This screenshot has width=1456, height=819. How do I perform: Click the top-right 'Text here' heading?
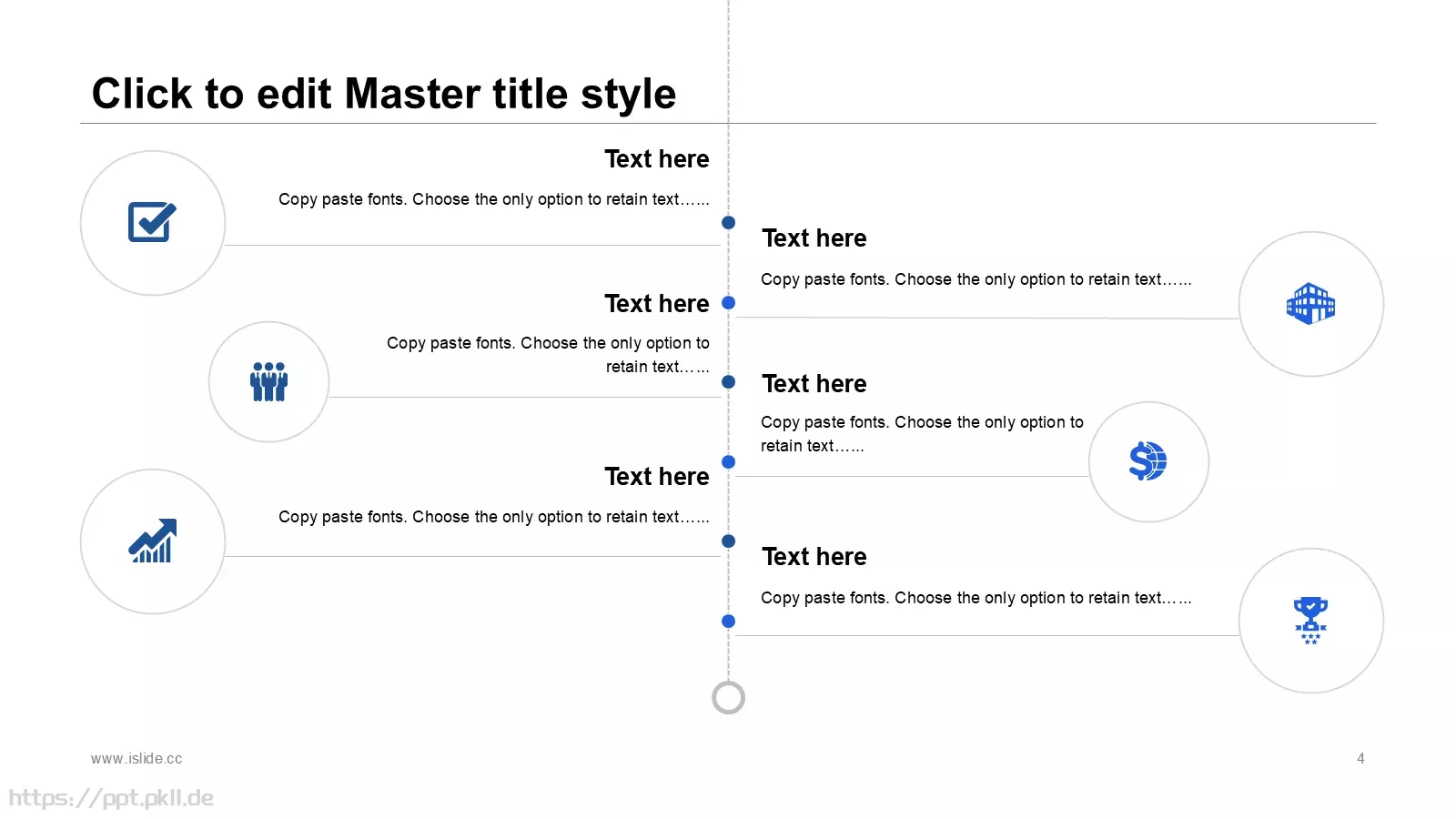click(814, 238)
